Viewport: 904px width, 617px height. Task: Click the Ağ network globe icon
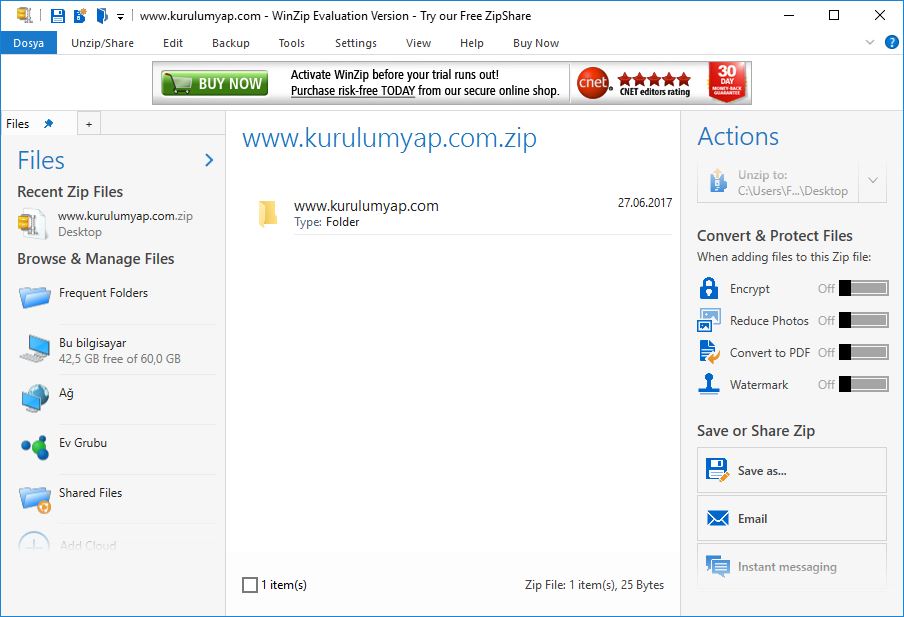coord(35,398)
